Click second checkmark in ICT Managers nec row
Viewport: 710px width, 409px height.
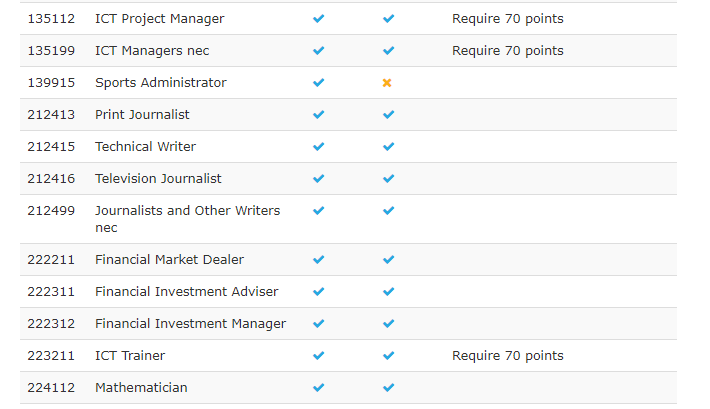pyautogui.click(x=388, y=51)
